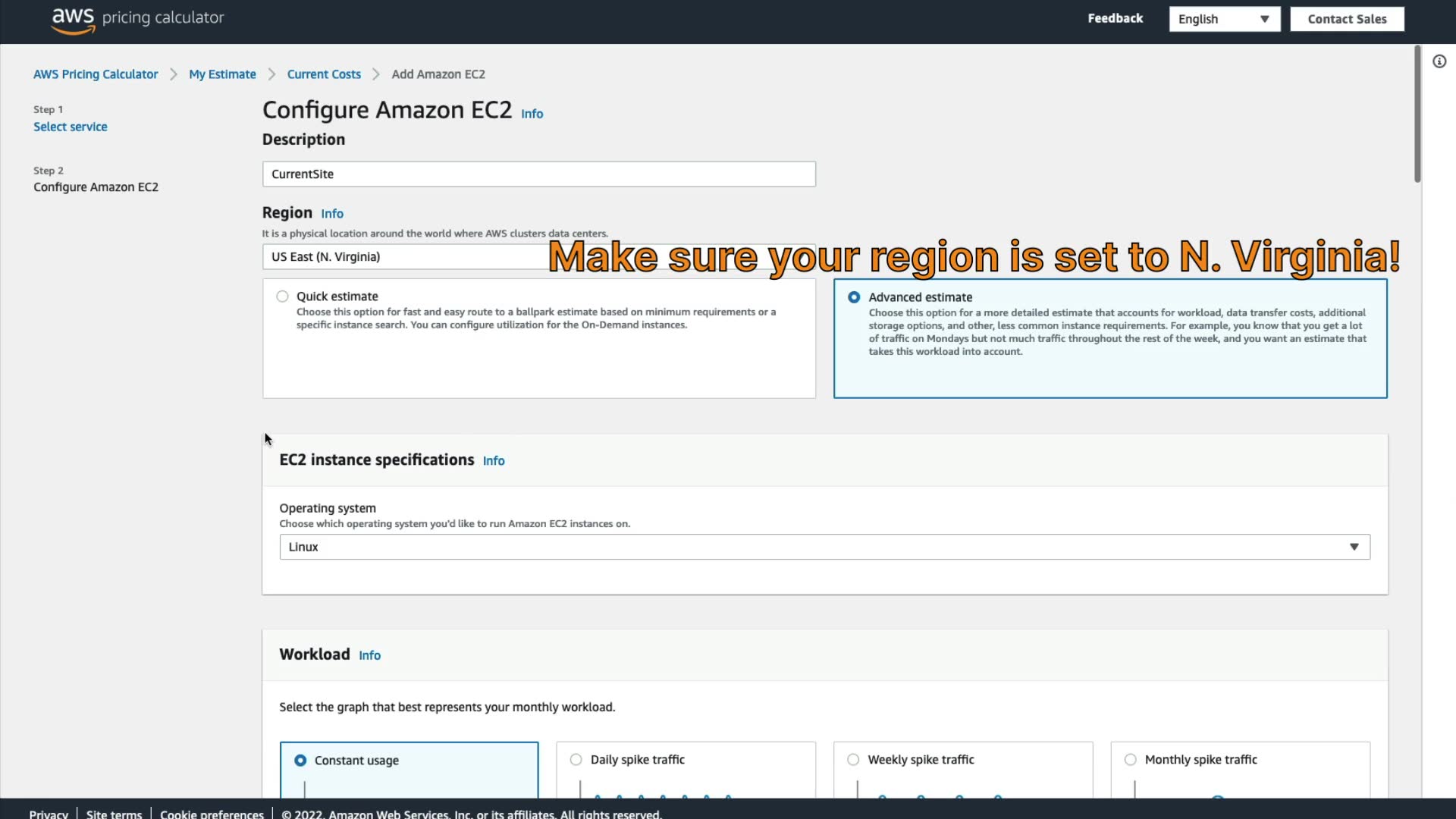Click the chevron after Current Costs breadcrumb

[x=376, y=74]
